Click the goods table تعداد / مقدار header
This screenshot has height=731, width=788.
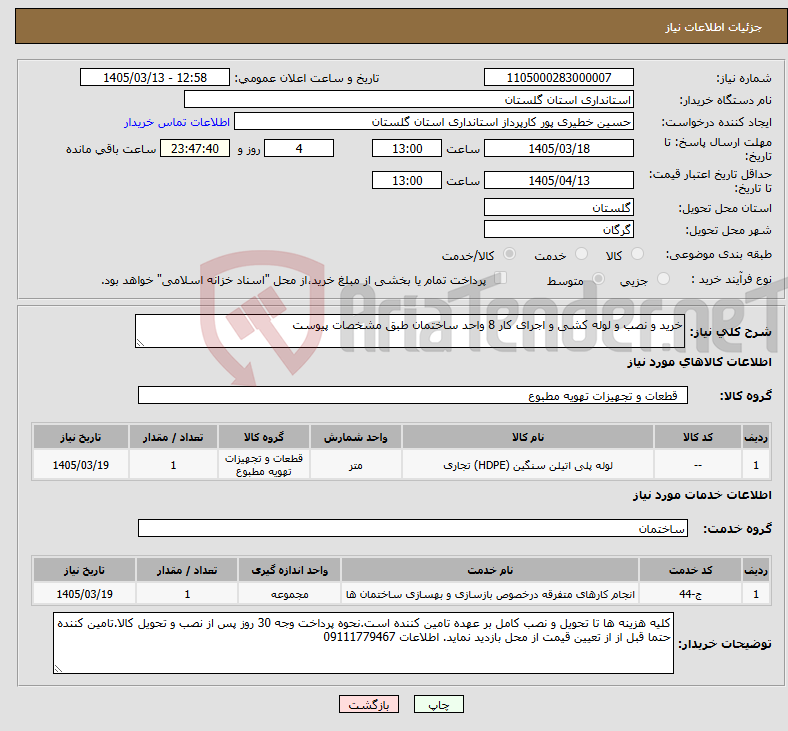pos(173,437)
